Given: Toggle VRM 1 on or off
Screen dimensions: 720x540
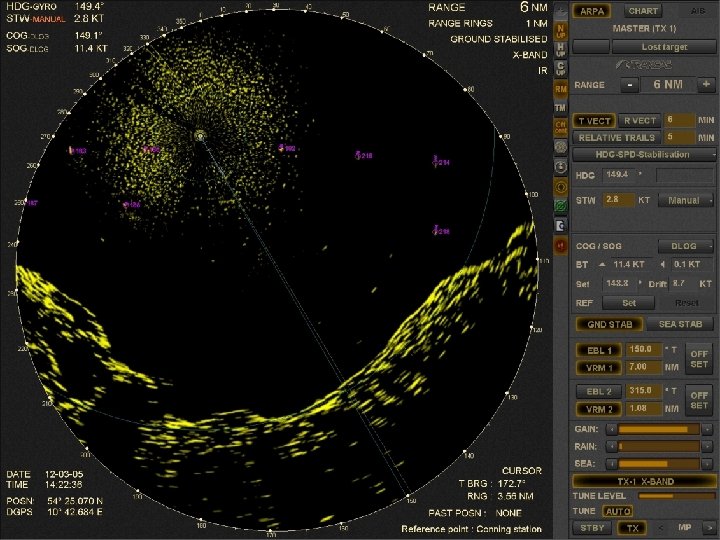Looking at the screenshot, I should click(x=599, y=368).
